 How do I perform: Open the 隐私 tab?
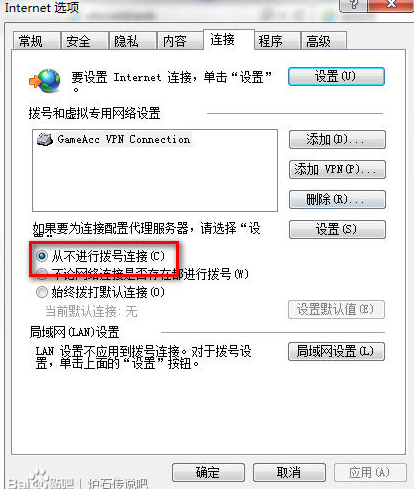click(x=133, y=41)
